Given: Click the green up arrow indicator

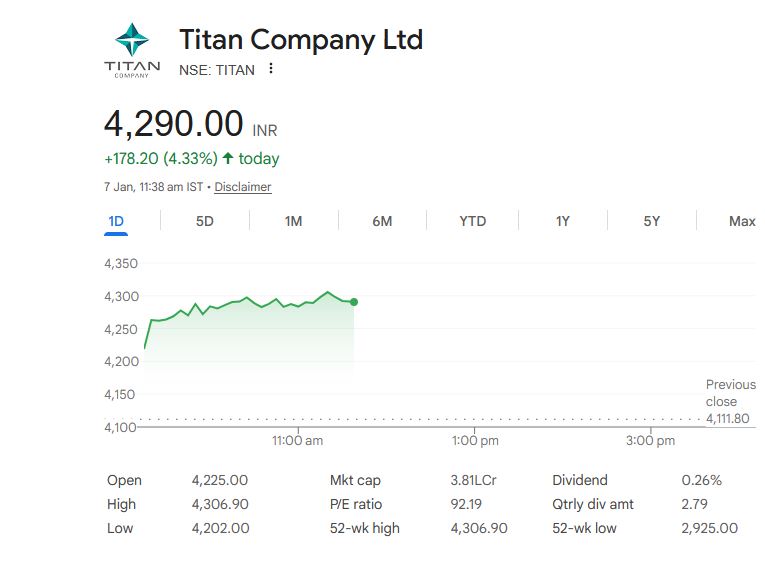Looking at the screenshot, I should (x=228, y=159).
